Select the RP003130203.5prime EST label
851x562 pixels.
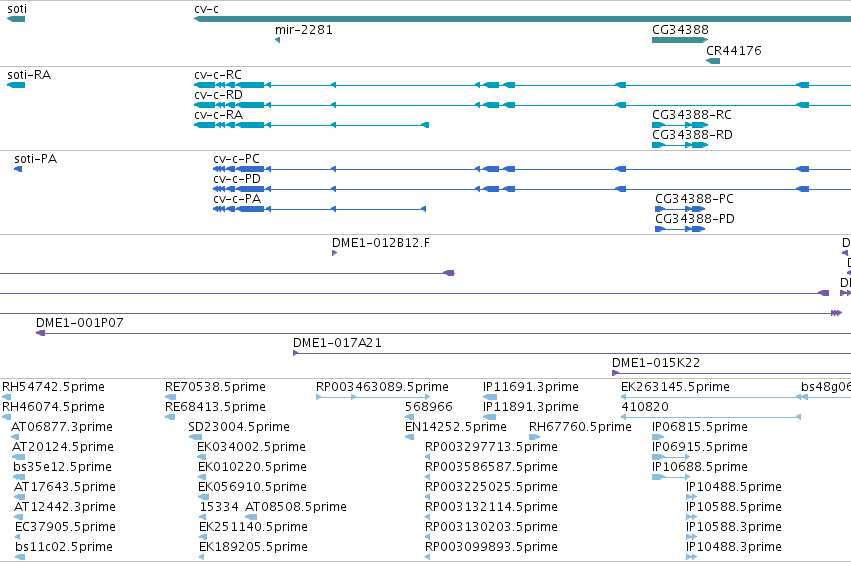tap(492, 528)
